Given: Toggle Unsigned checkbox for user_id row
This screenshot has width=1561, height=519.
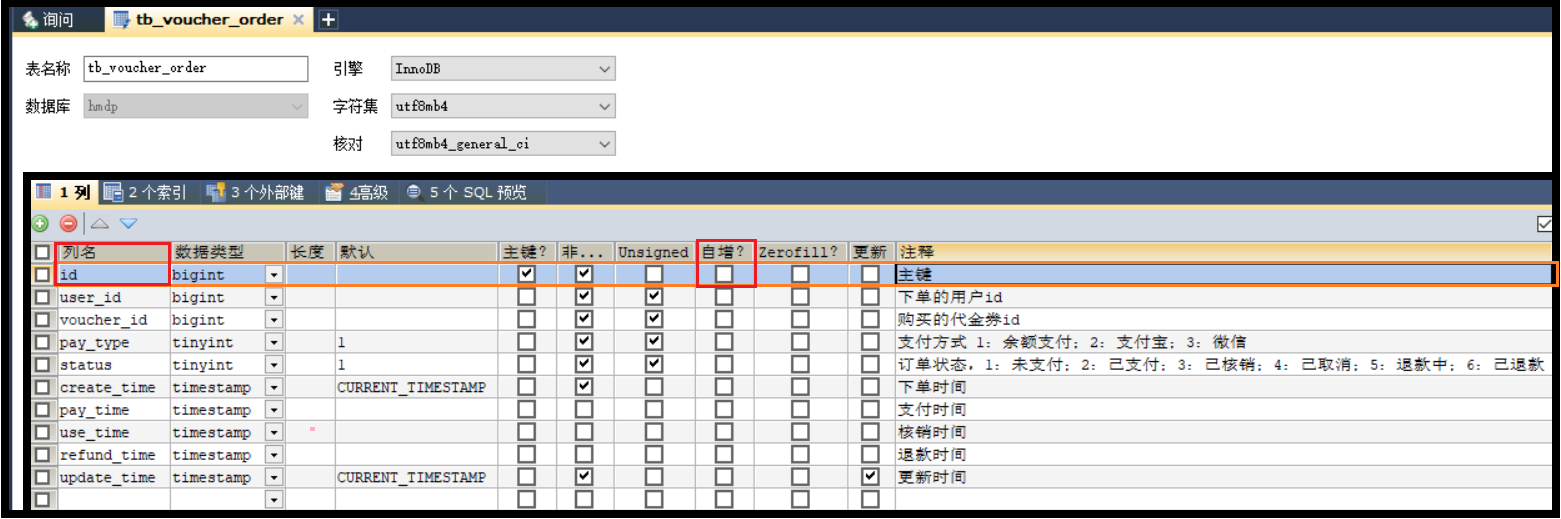Looking at the screenshot, I should tap(654, 297).
